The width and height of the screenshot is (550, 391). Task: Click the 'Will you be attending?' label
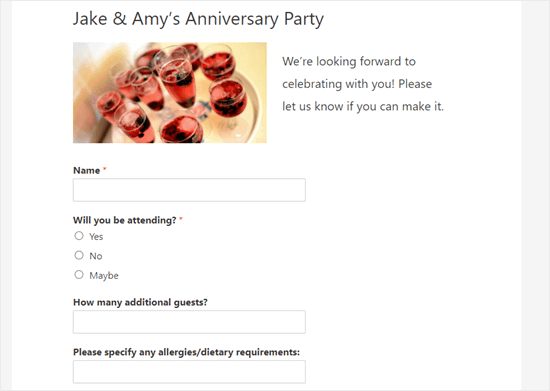(x=125, y=220)
